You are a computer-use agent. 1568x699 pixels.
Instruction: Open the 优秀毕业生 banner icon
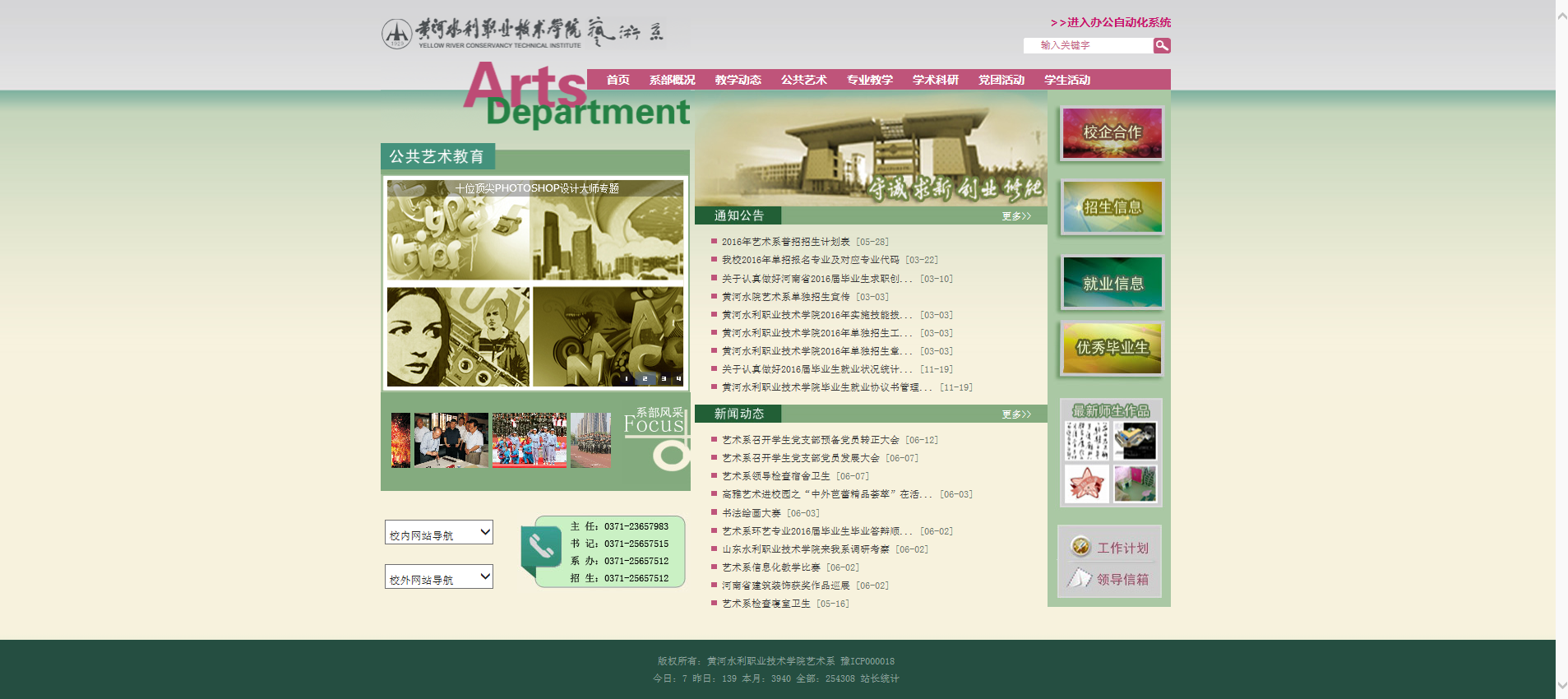pos(1112,348)
